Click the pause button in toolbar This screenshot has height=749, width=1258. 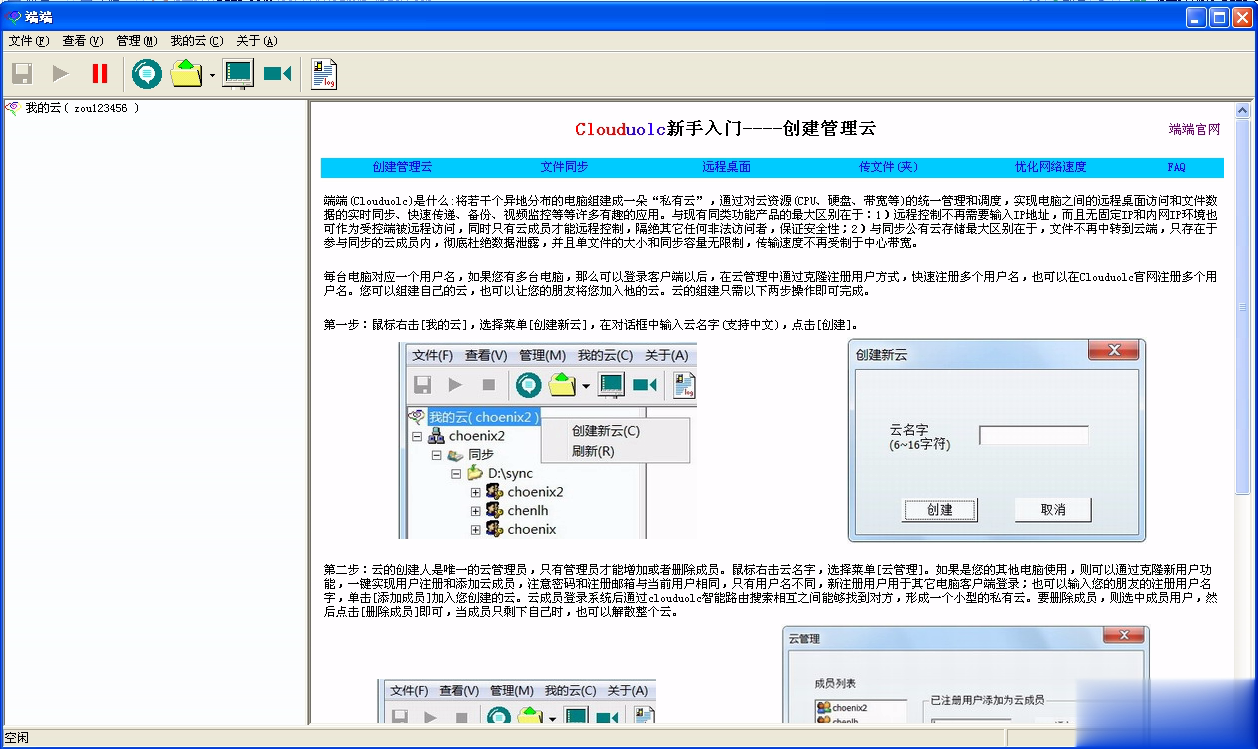(x=100, y=73)
